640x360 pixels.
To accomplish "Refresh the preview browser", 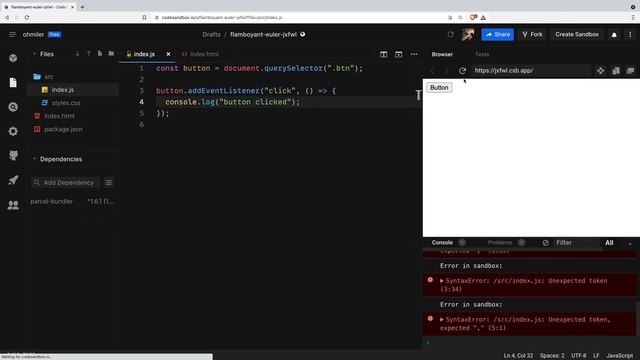I will tap(462, 71).
